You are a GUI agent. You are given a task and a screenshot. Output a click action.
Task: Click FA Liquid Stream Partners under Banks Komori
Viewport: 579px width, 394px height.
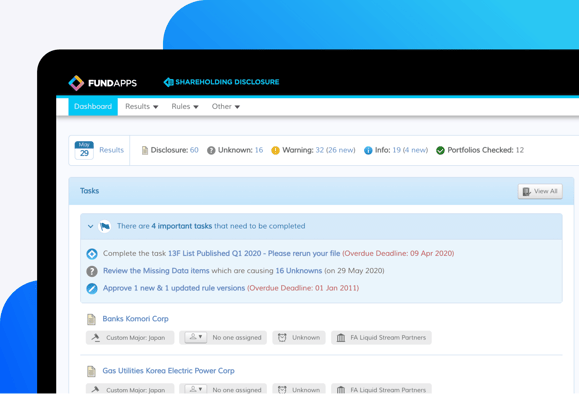[388, 338]
